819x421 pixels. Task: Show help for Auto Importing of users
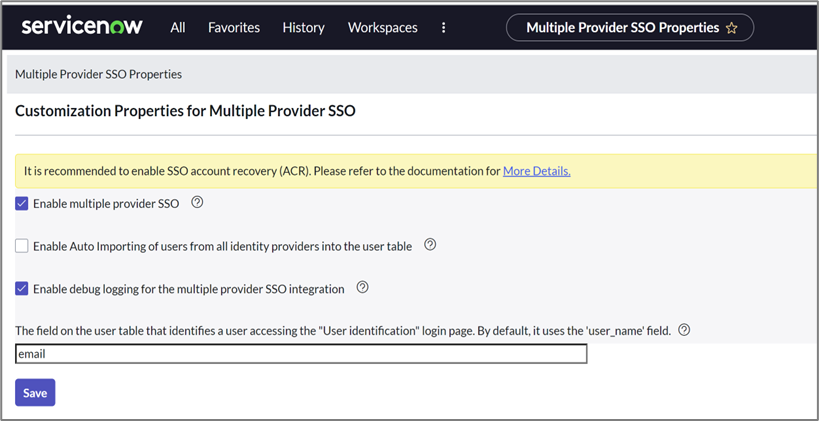click(x=430, y=245)
